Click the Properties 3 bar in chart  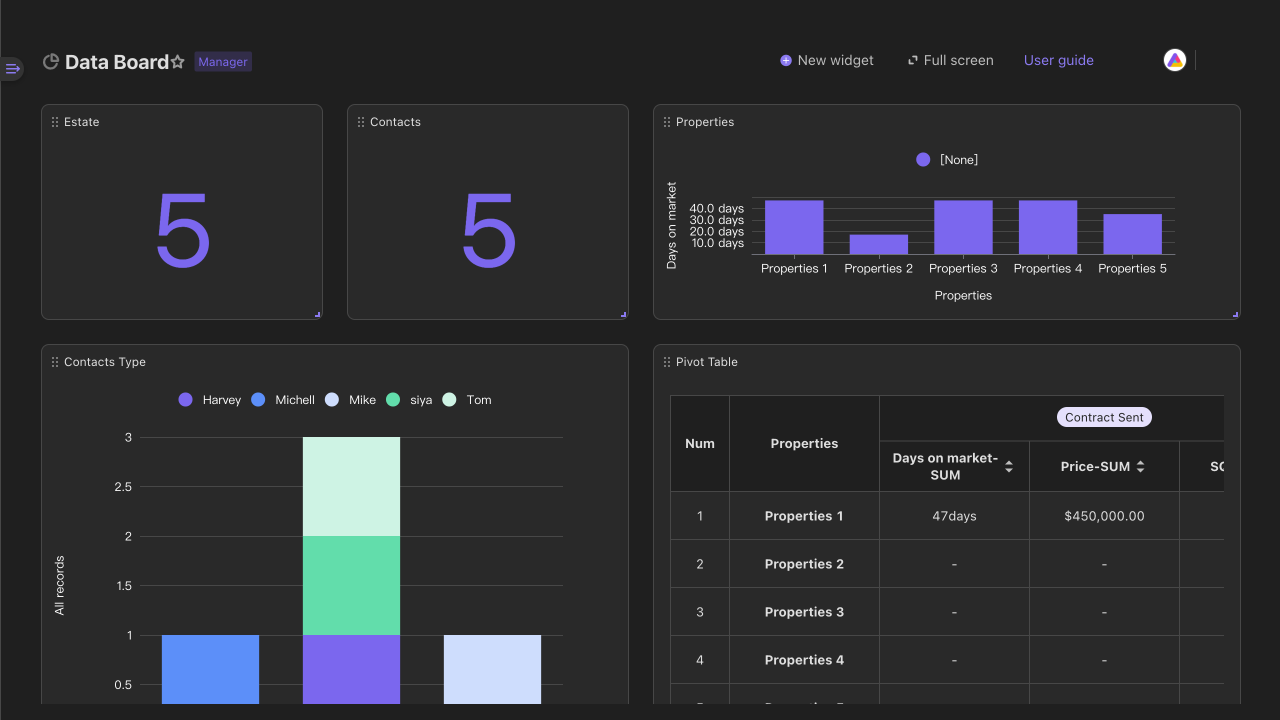[x=963, y=227]
